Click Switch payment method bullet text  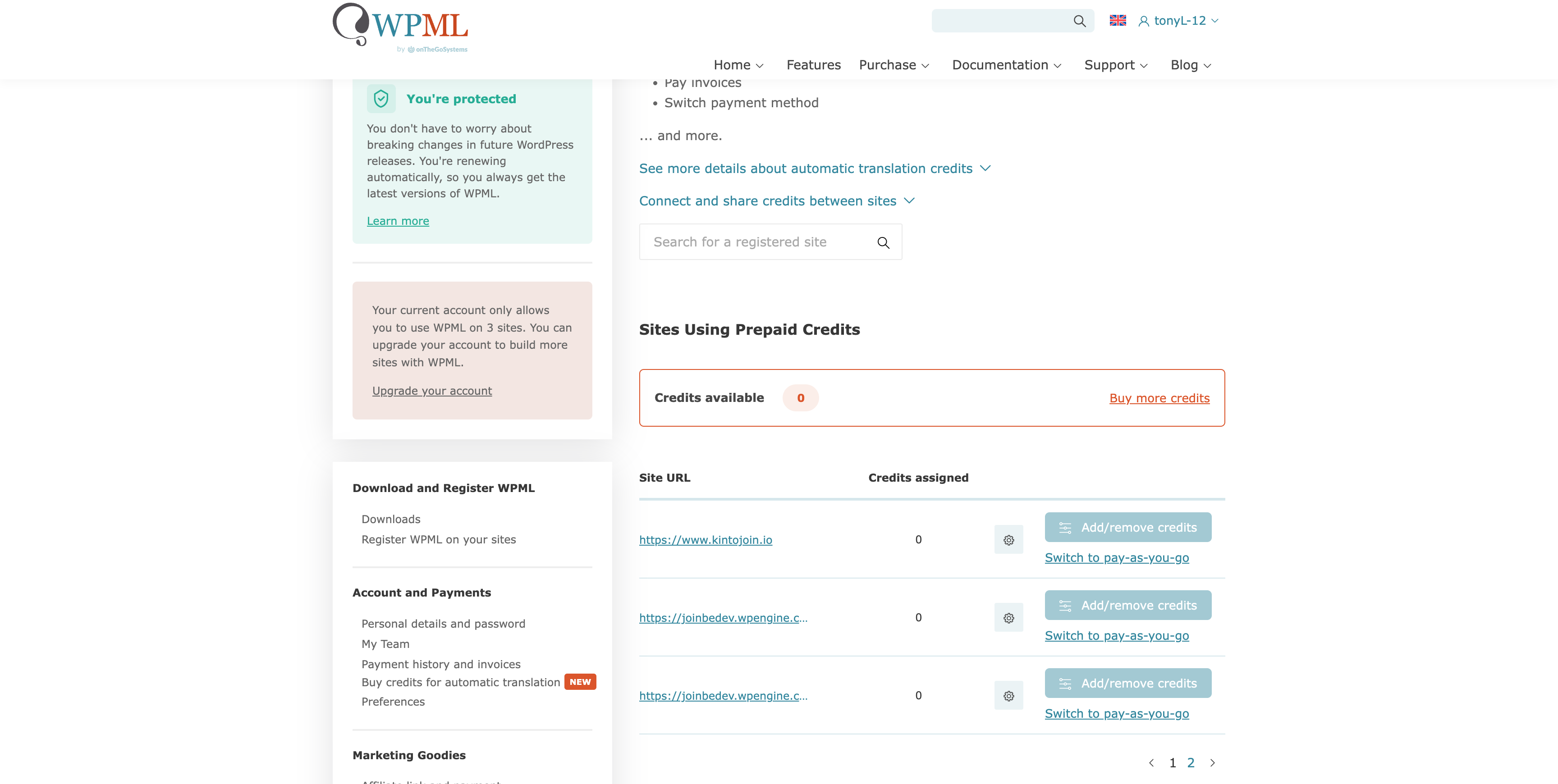(742, 103)
